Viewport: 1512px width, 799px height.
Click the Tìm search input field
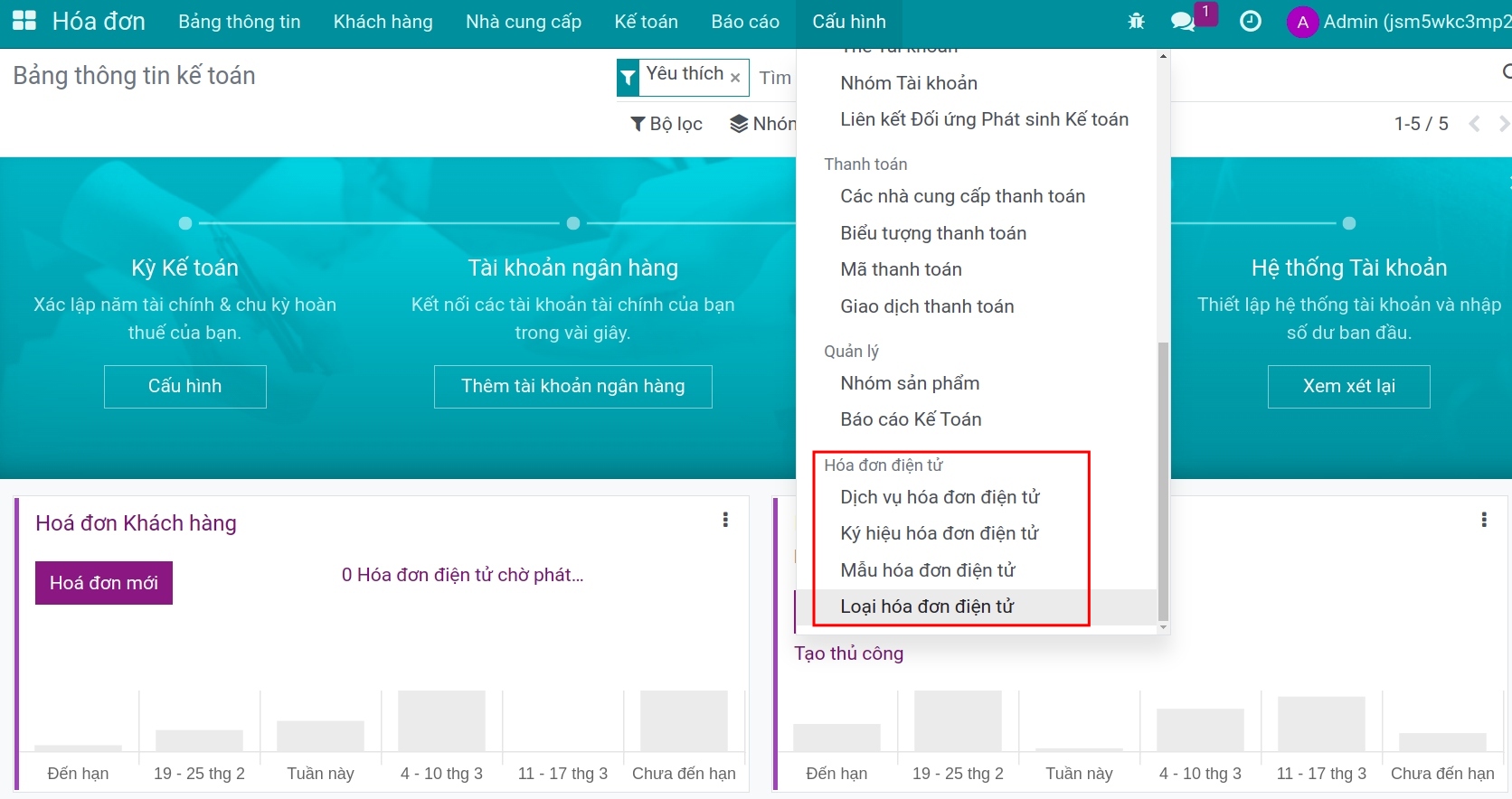click(x=775, y=78)
